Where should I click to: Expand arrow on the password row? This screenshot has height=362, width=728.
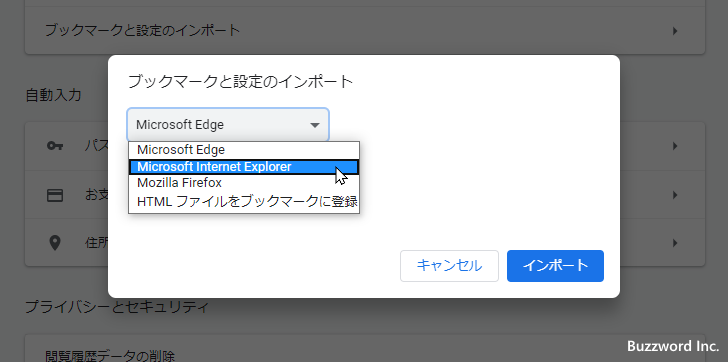(675, 147)
